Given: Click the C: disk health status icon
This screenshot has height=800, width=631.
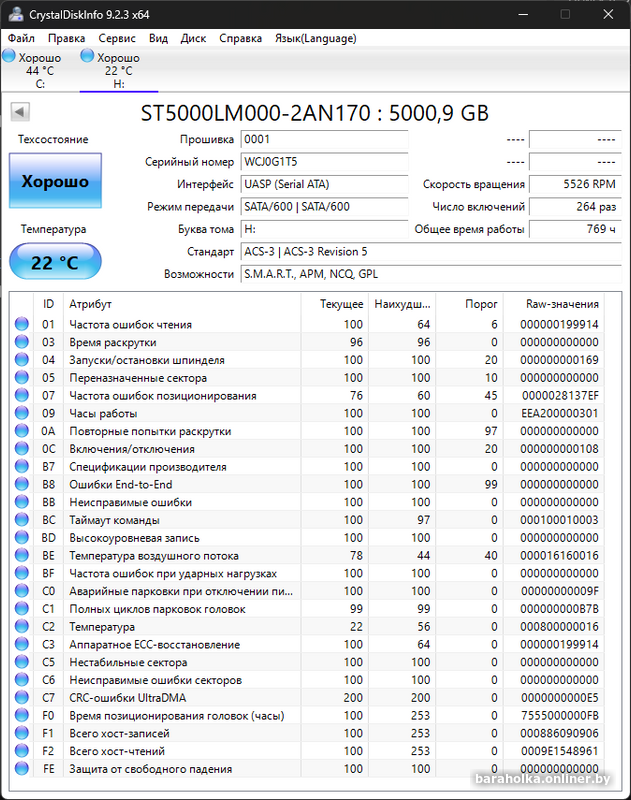Looking at the screenshot, I should 9,57.
